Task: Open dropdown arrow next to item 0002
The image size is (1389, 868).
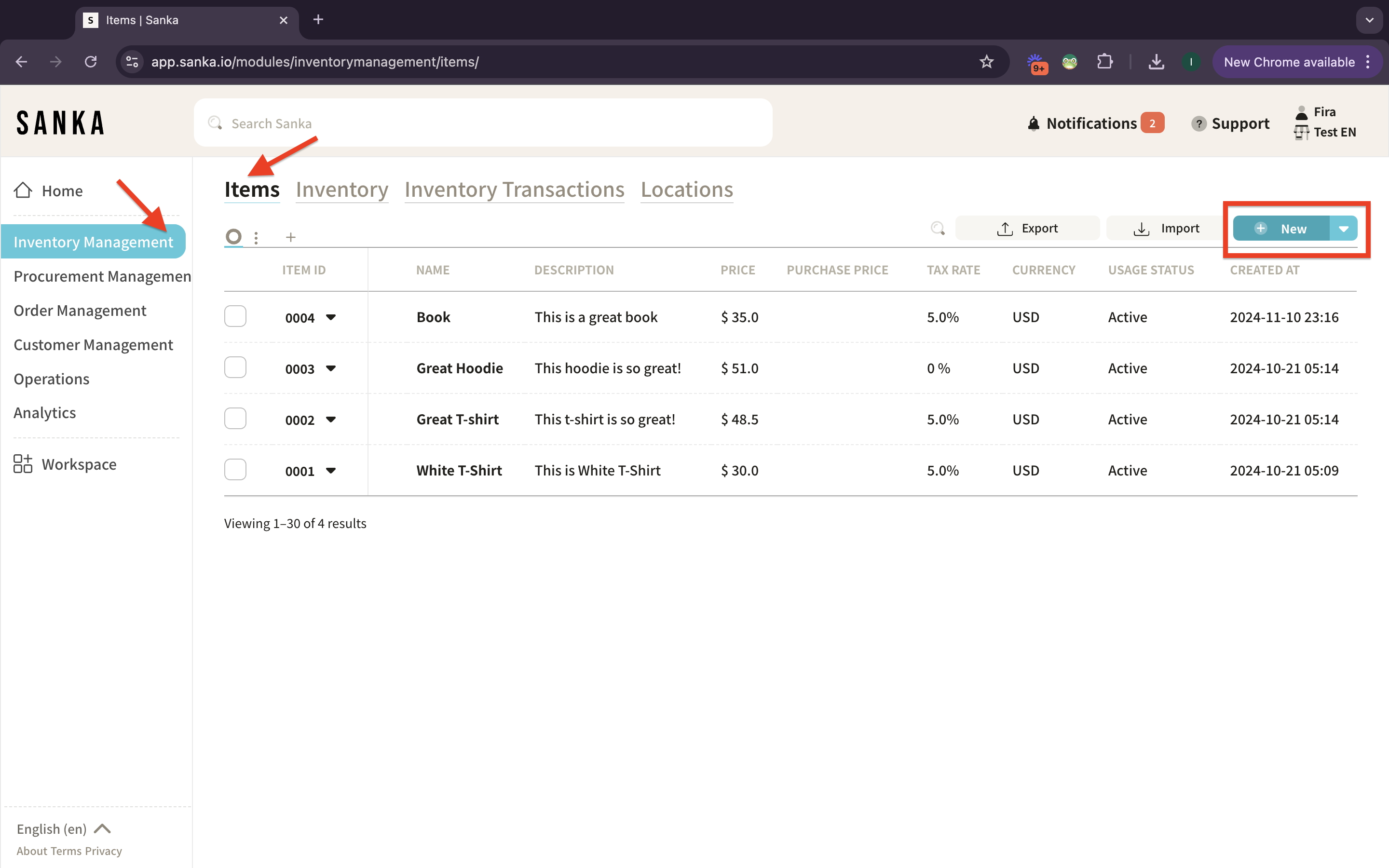Action: [330, 419]
